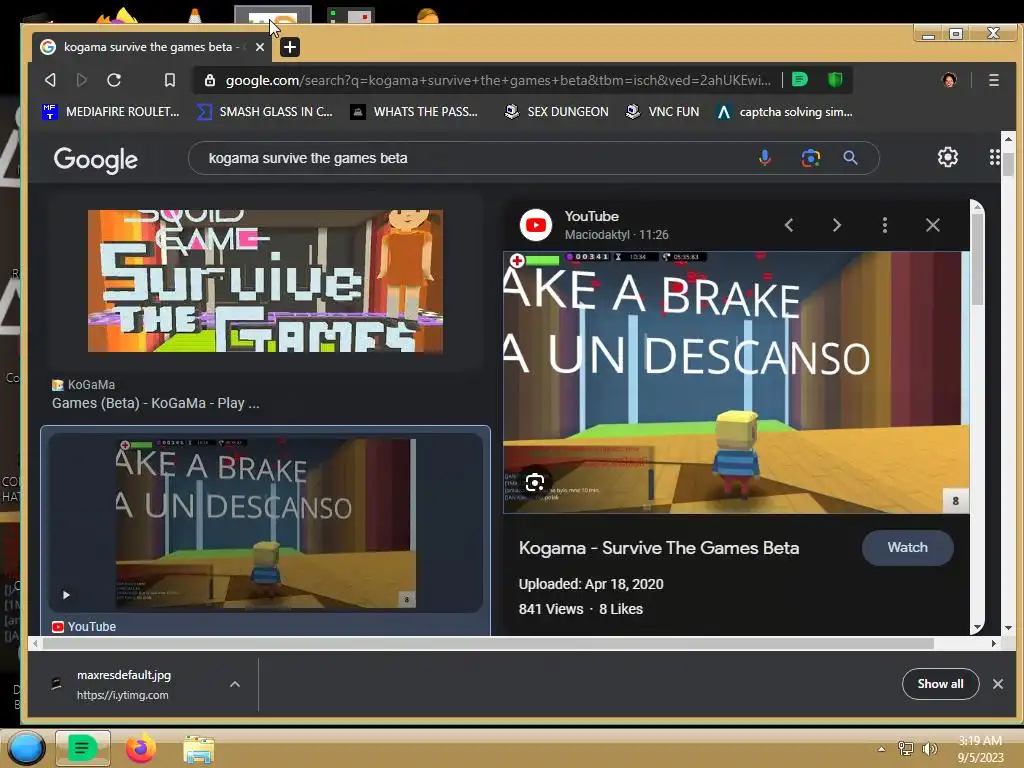Screen dimensions: 1024x768
Task: Open SMASH GLASS IN C... bookmark
Action: [x=264, y=112]
